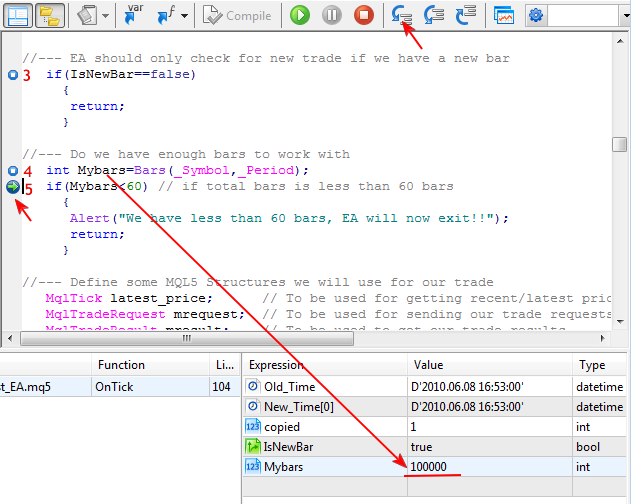631x504 pixels.
Task: Click the Compile button
Action: click(237, 16)
